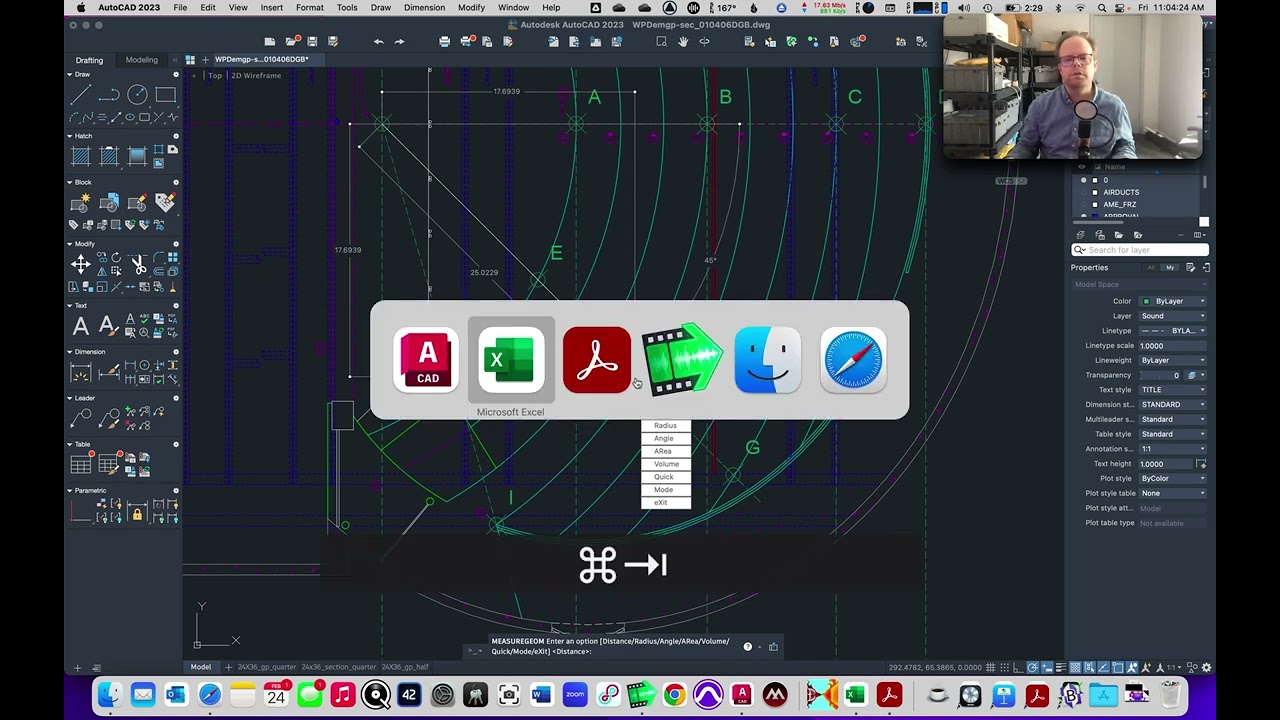Image resolution: width=1280 pixels, height=720 pixels.
Task: Collapse the Block panel section
Action: pos(70,183)
